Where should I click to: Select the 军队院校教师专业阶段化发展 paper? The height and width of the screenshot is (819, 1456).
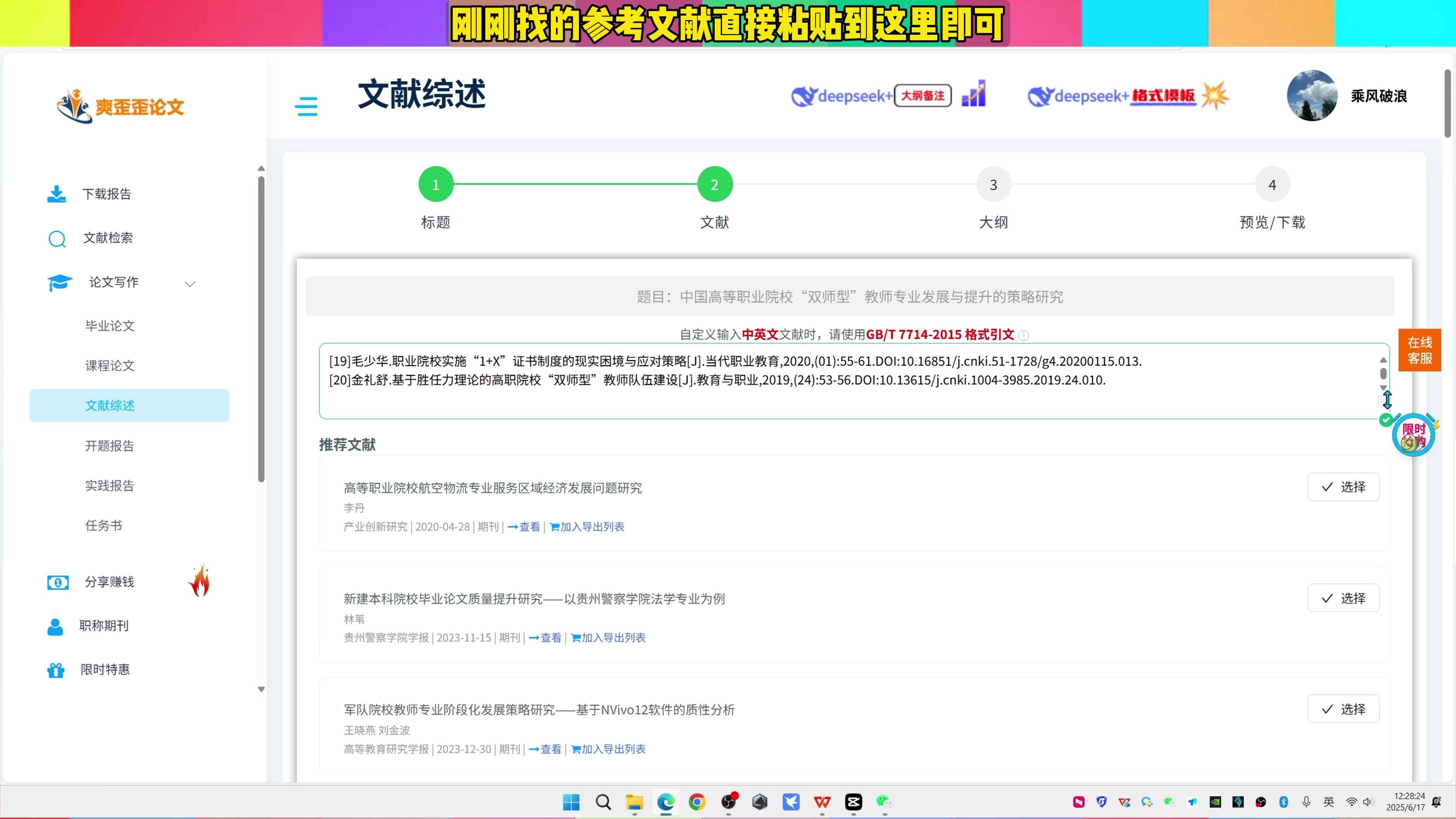point(1343,709)
